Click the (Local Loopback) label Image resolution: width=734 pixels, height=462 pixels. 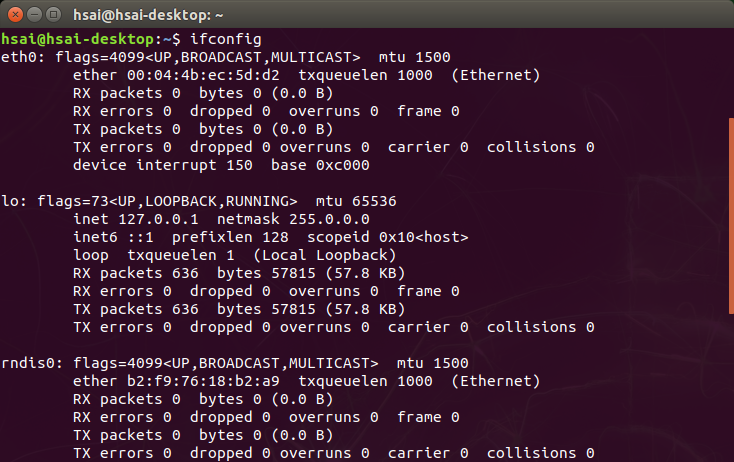(324, 255)
